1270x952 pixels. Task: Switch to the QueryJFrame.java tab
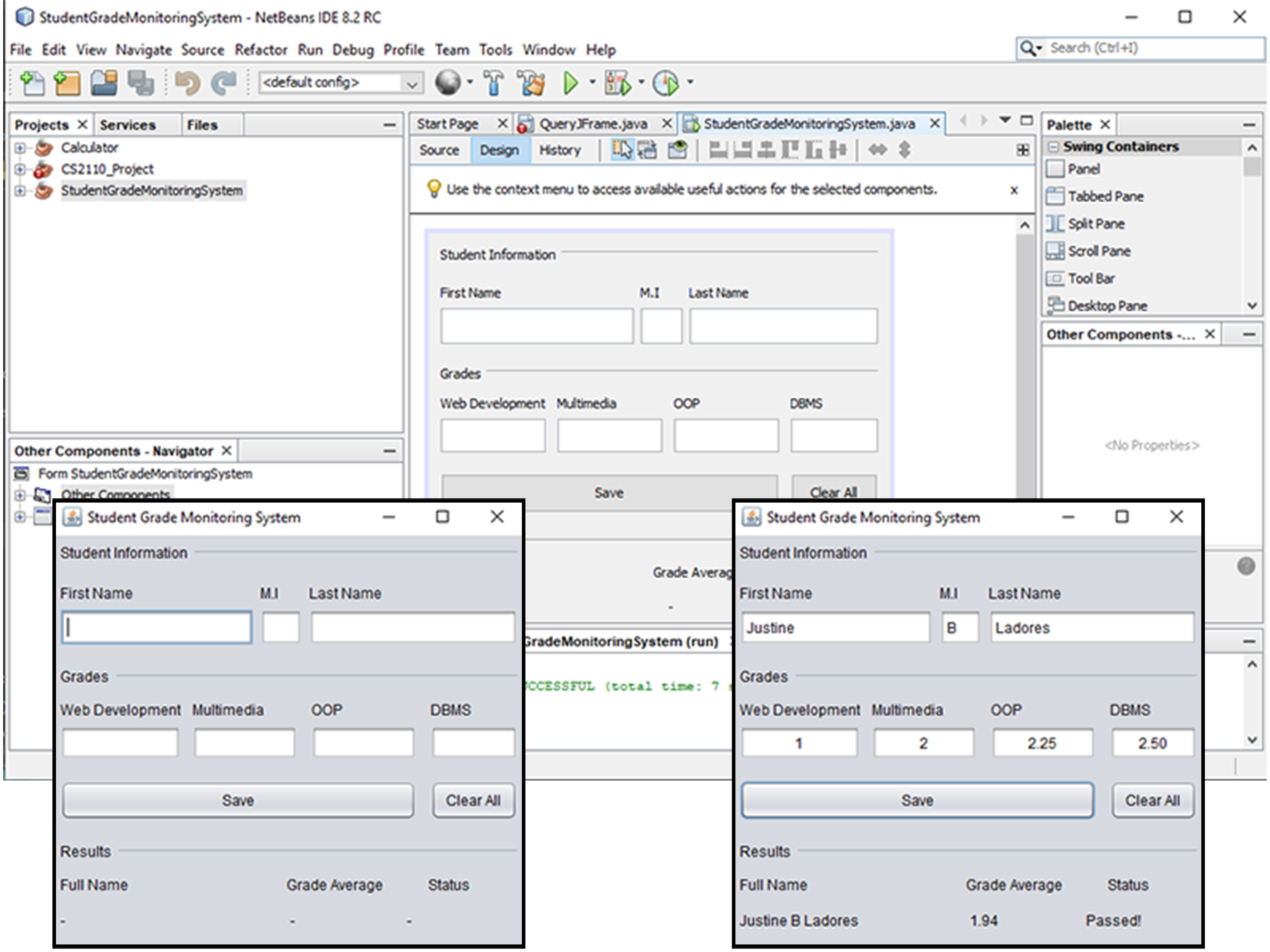pos(592,124)
